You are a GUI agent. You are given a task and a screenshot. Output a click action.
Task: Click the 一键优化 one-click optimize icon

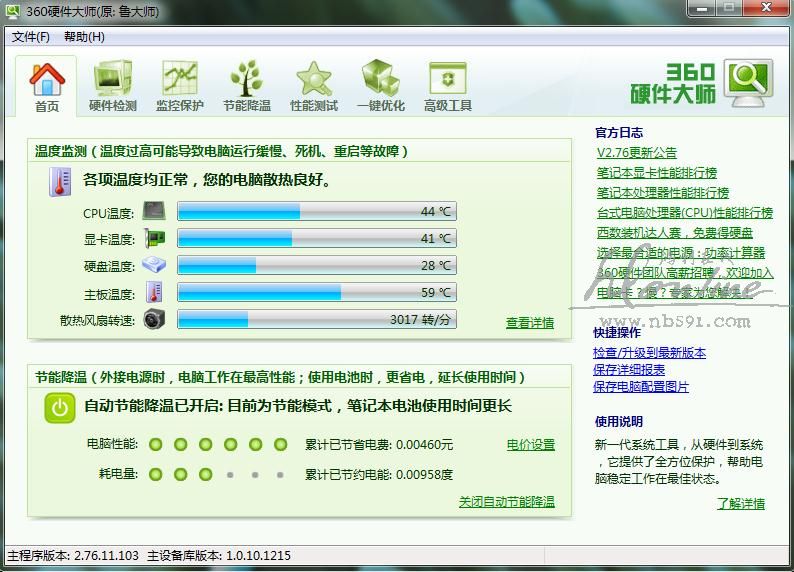(x=380, y=80)
